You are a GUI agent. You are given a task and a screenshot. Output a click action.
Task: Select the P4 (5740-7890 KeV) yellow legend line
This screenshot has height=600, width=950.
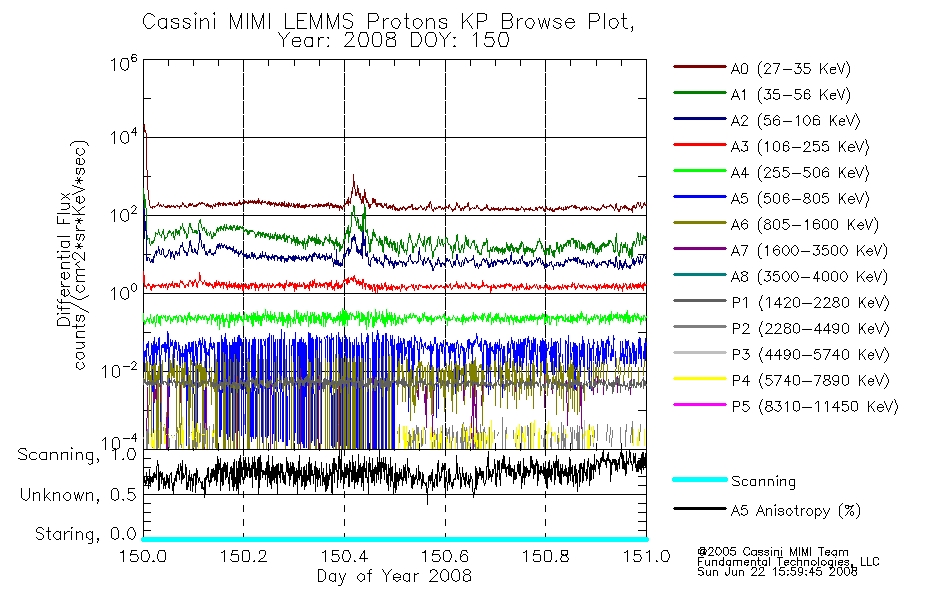700,379
